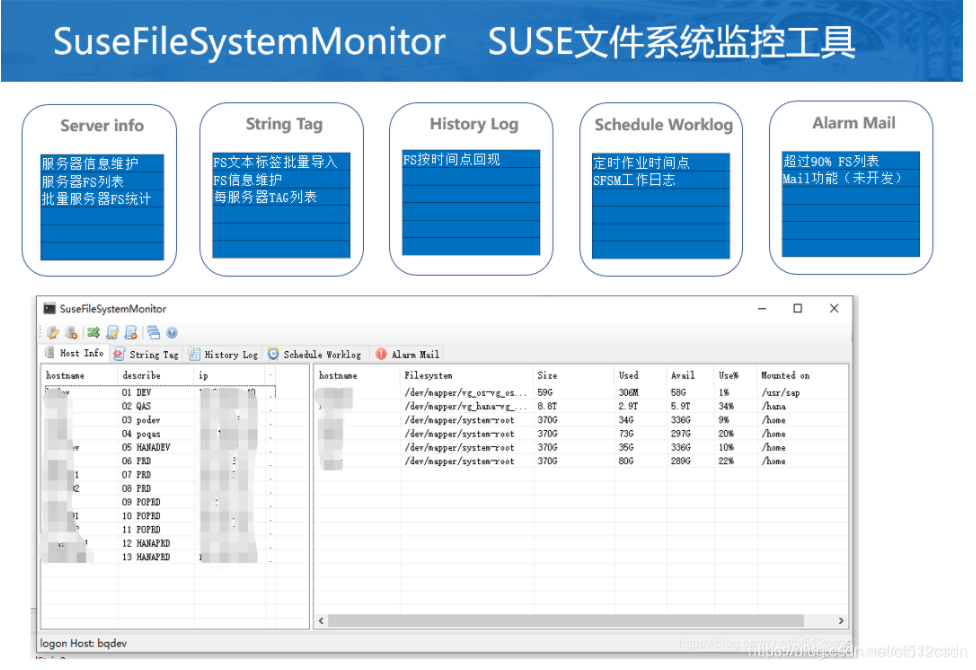This screenshot has height=670, width=976.
Task: Click the Used column header
Action: click(x=640, y=375)
